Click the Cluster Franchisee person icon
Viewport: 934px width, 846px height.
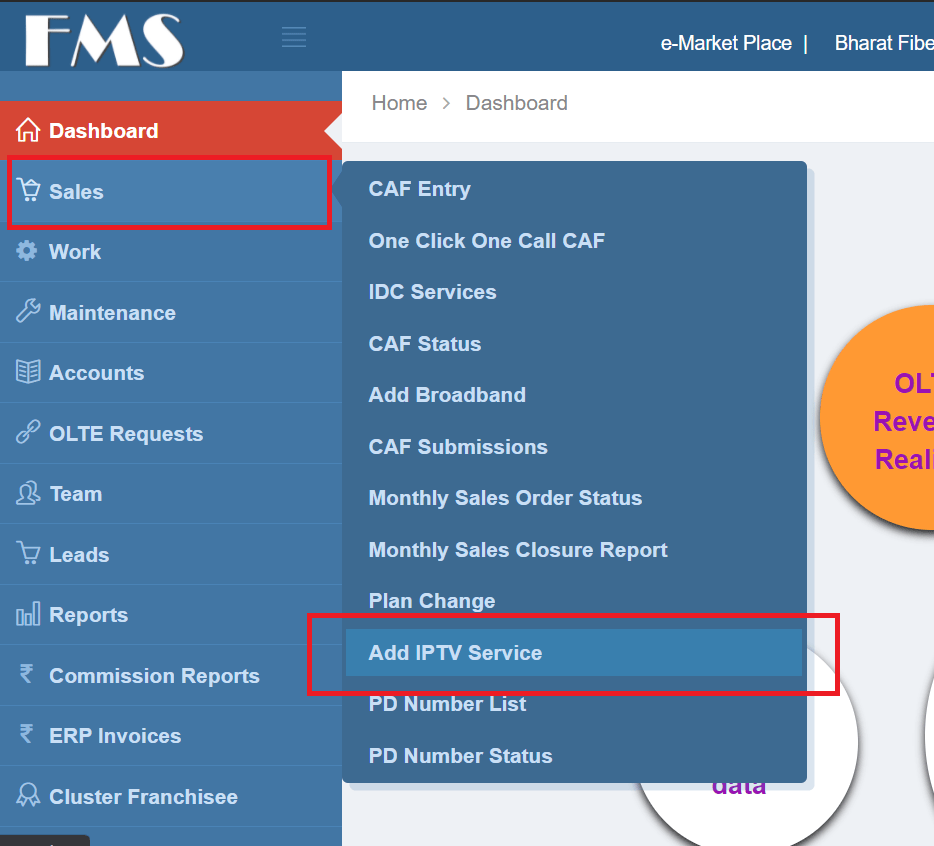pyautogui.click(x=28, y=796)
